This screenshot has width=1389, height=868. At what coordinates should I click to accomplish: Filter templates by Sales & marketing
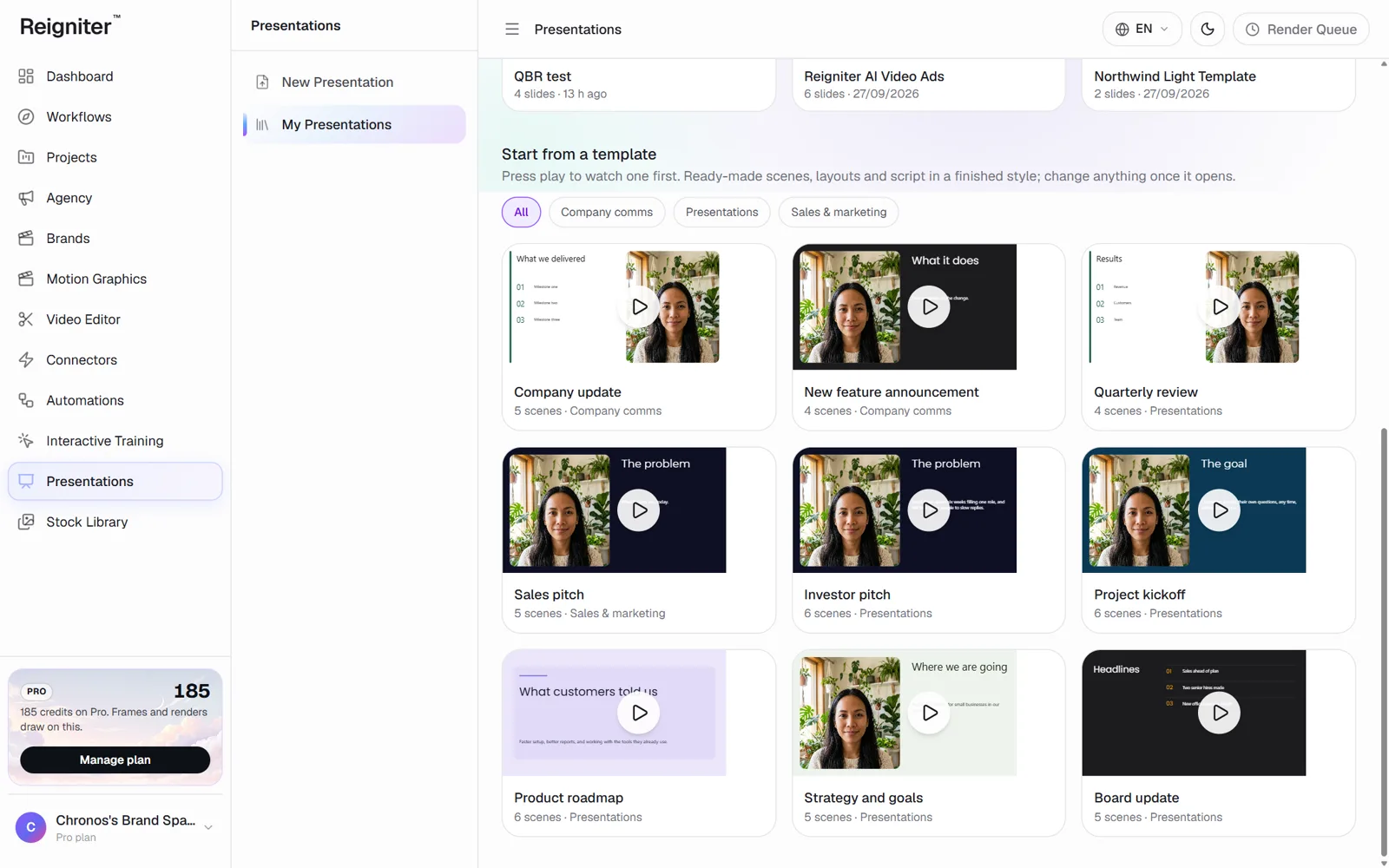pos(839,213)
